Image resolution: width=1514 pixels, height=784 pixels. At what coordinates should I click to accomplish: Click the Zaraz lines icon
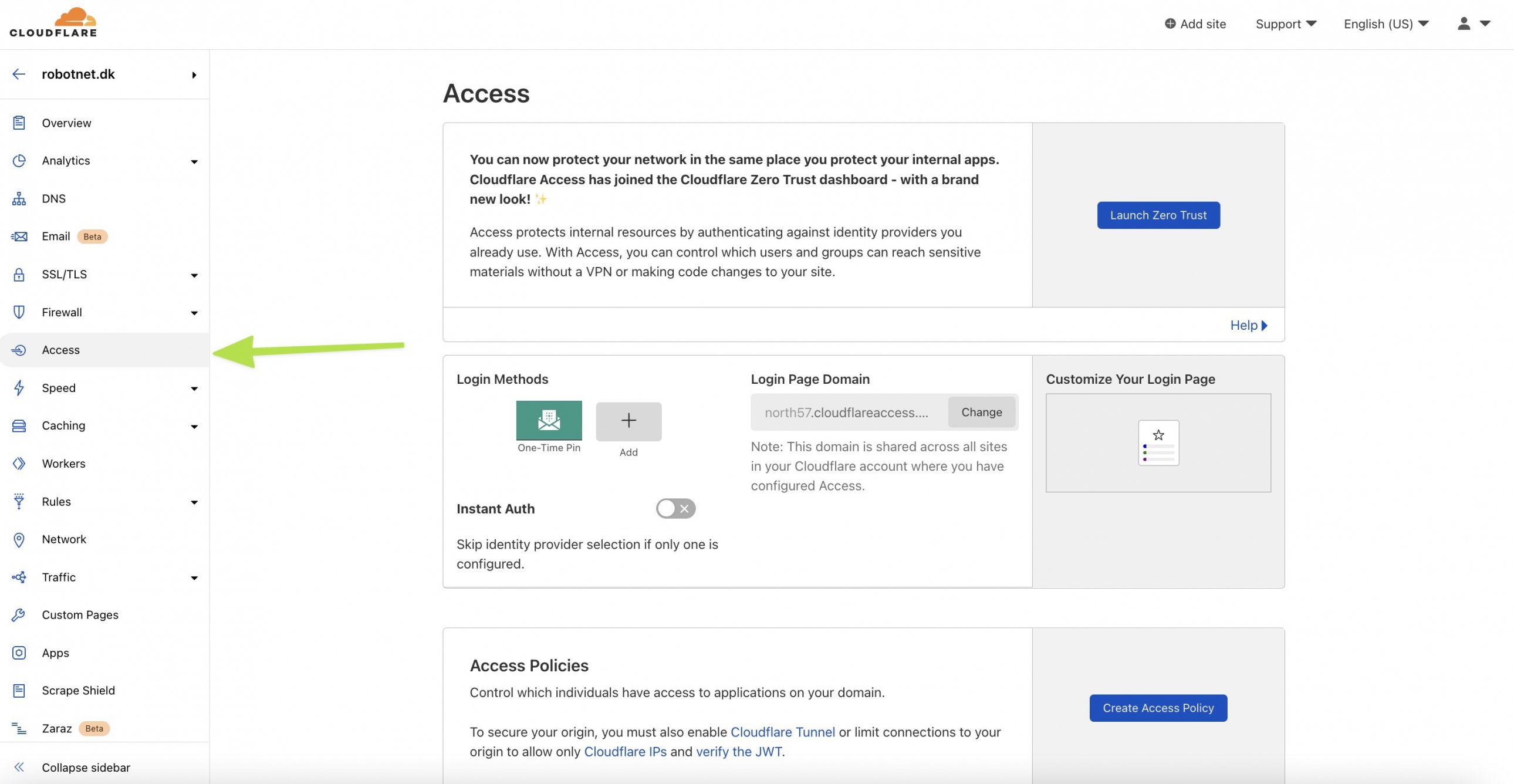coord(19,729)
